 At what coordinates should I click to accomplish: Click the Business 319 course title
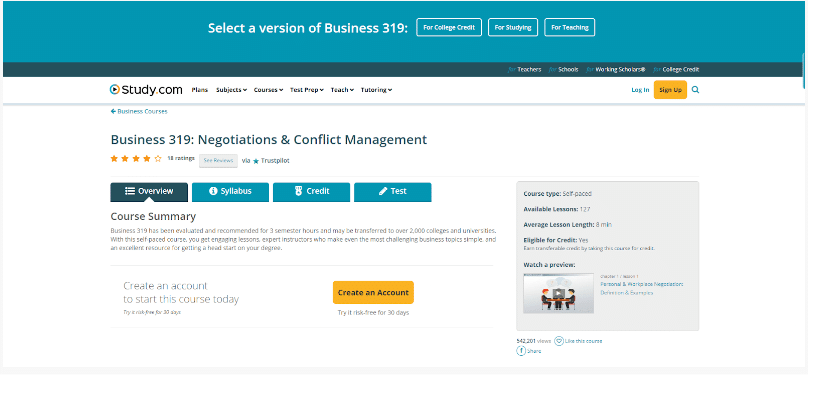coord(269,140)
